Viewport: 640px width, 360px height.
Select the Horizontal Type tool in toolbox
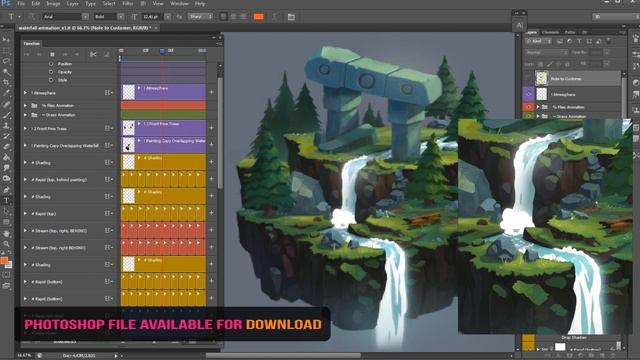pos(6,200)
